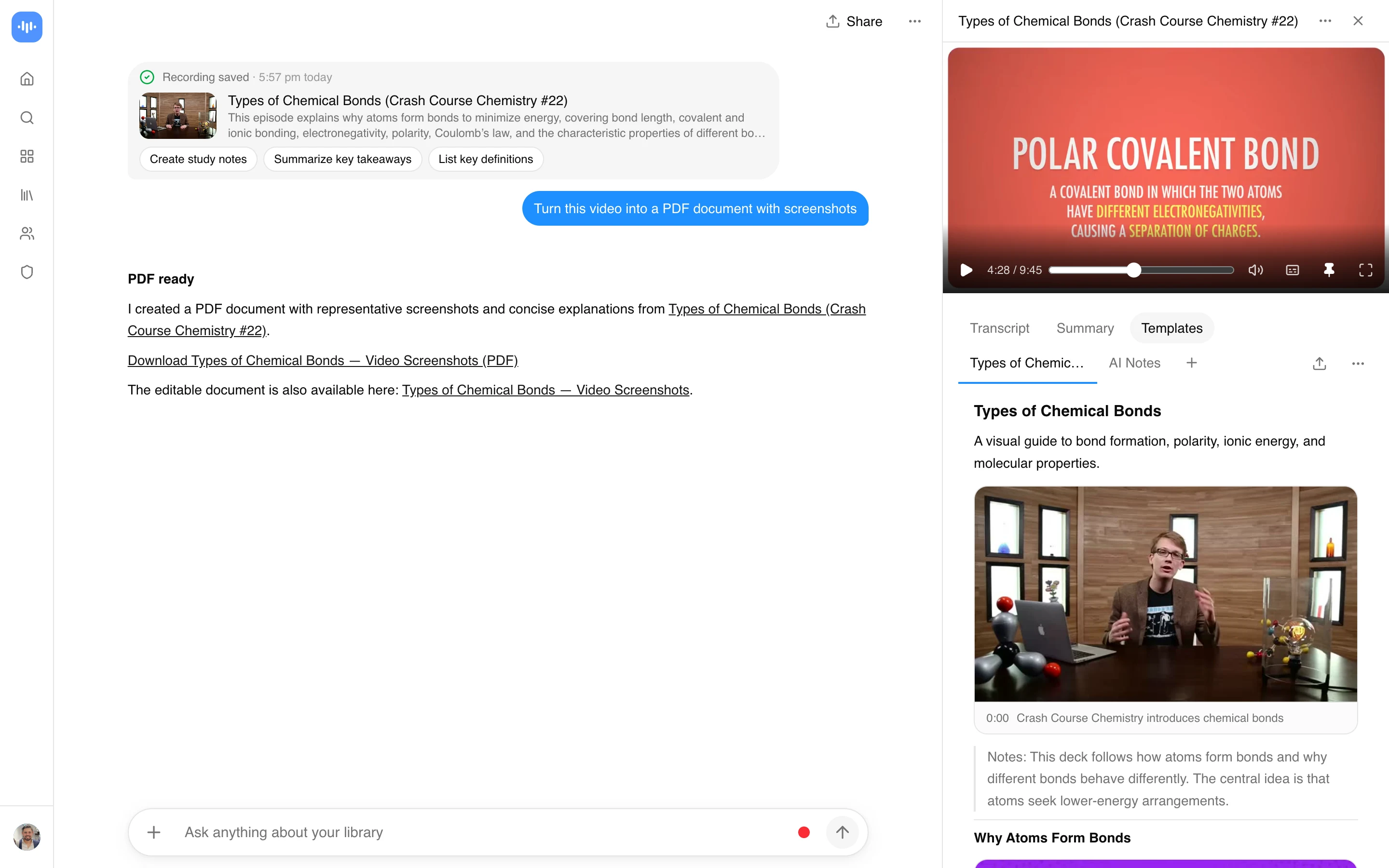
Task: Open the user profile avatar
Action: [27, 837]
